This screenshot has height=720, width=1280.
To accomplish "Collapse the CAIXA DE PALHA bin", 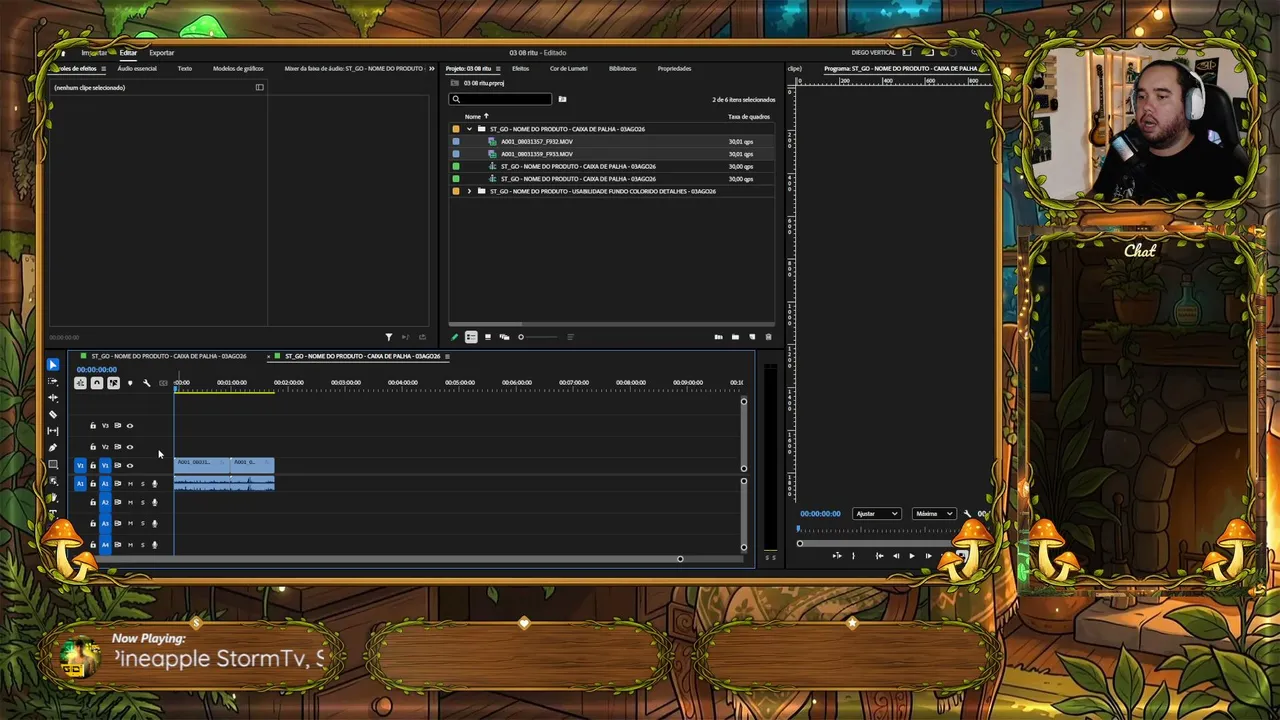I will pyautogui.click(x=469, y=129).
